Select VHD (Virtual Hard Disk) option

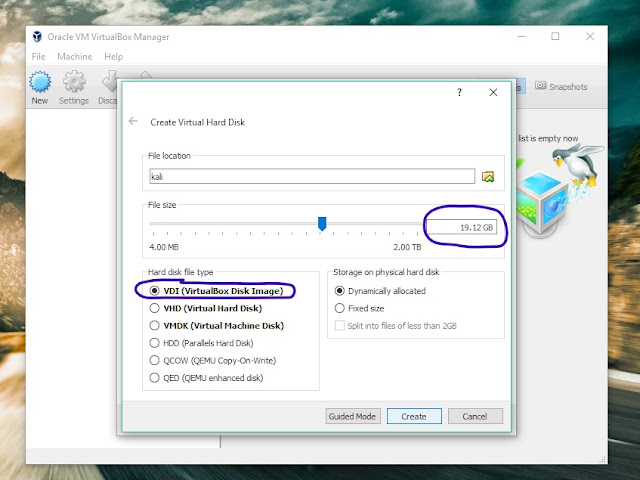pyautogui.click(x=206, y=308)
